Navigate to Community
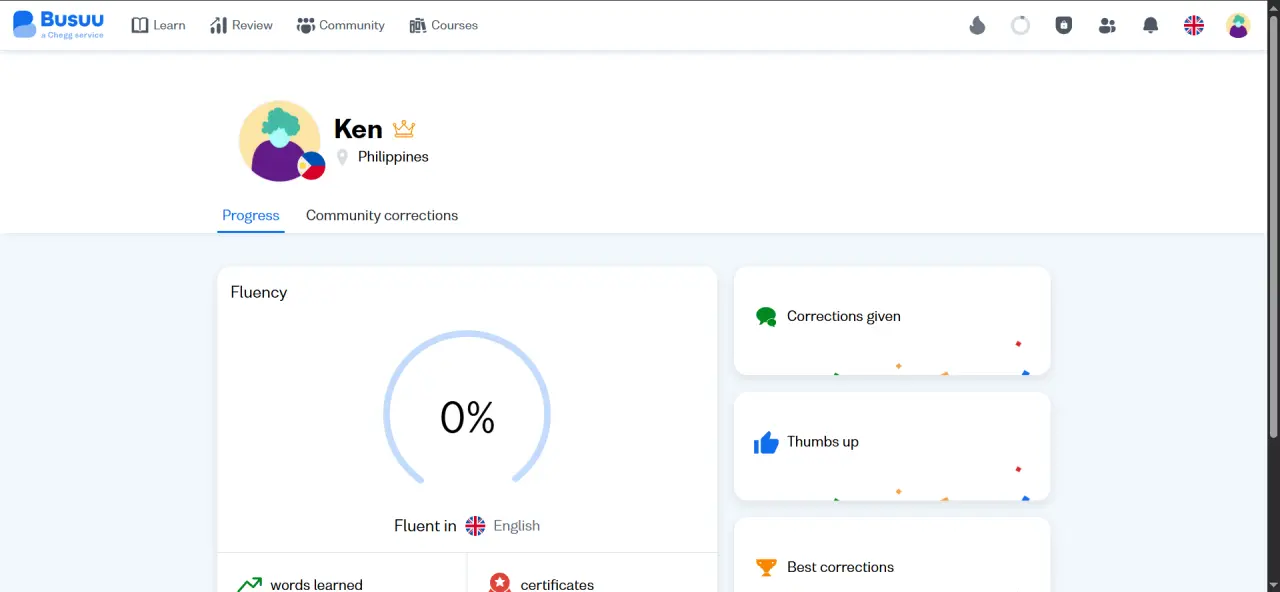1280x592 pixels. click(341, 25)
